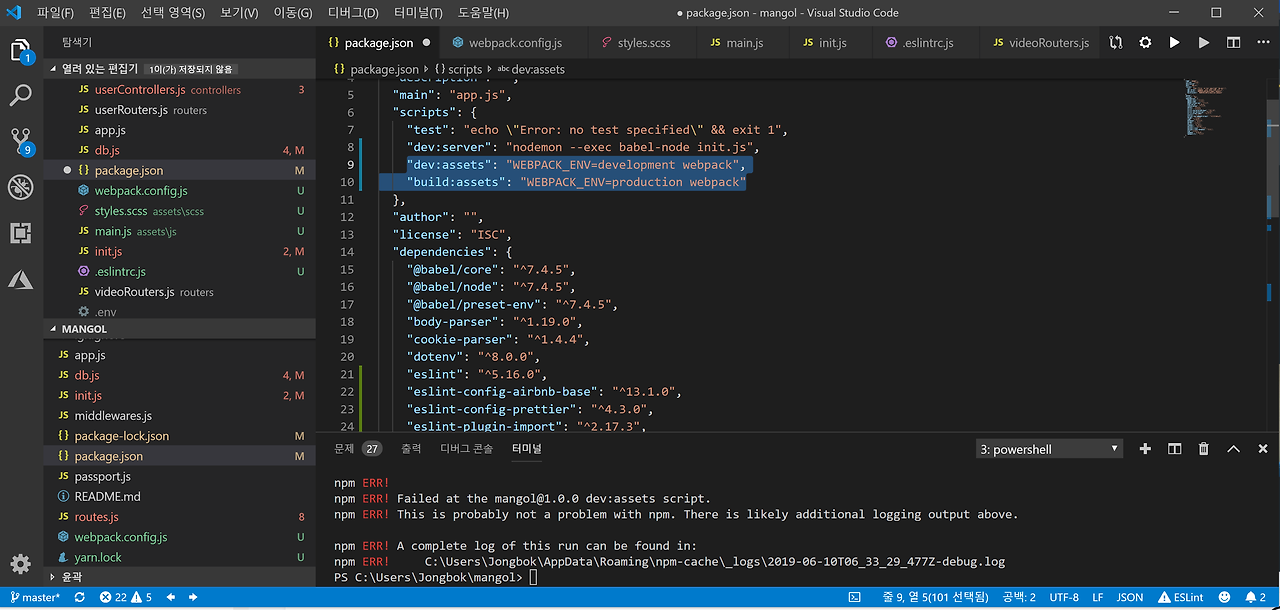Click errors and warnings count in status bar
This screenshot has width=1280, height=610.
tap(126, 598)
